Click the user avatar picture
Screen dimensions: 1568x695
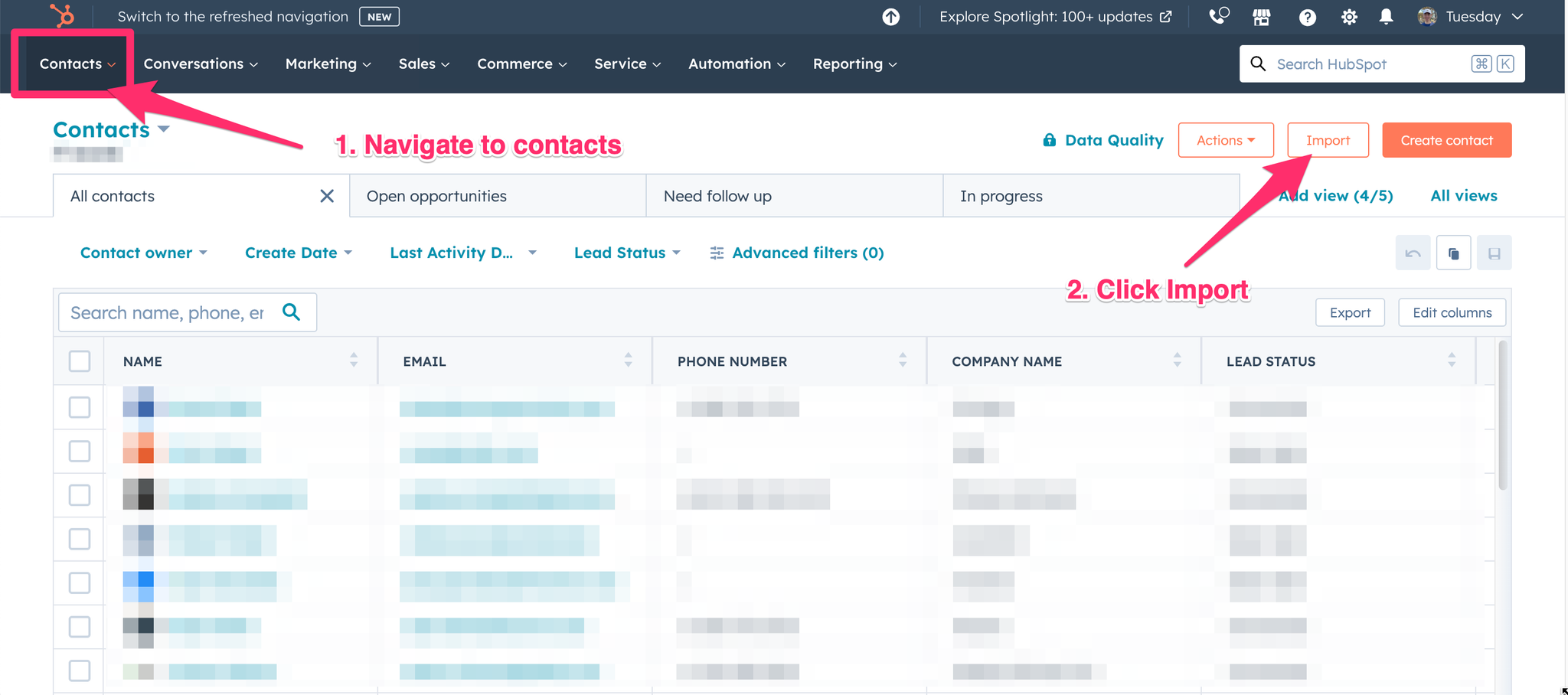(x=1426, y=16)
